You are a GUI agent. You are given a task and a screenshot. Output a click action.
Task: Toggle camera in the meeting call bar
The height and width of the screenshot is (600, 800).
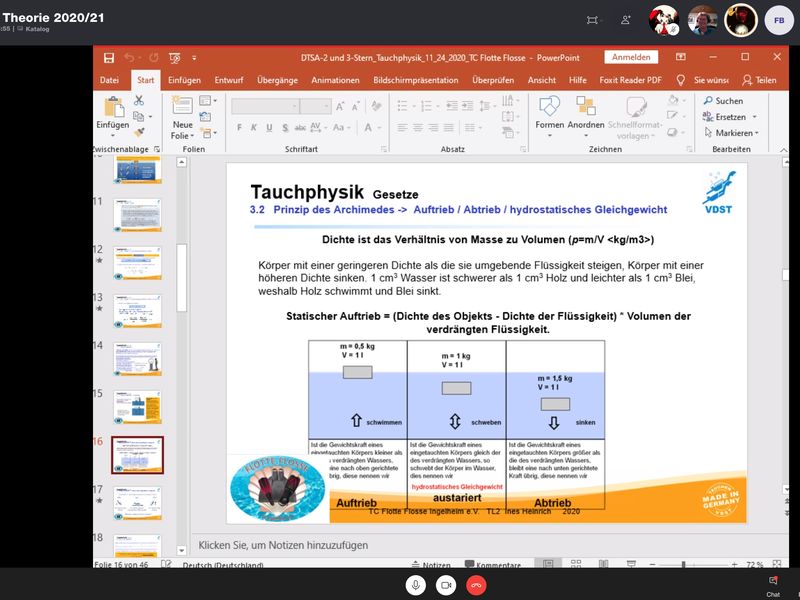click(446, 585)
